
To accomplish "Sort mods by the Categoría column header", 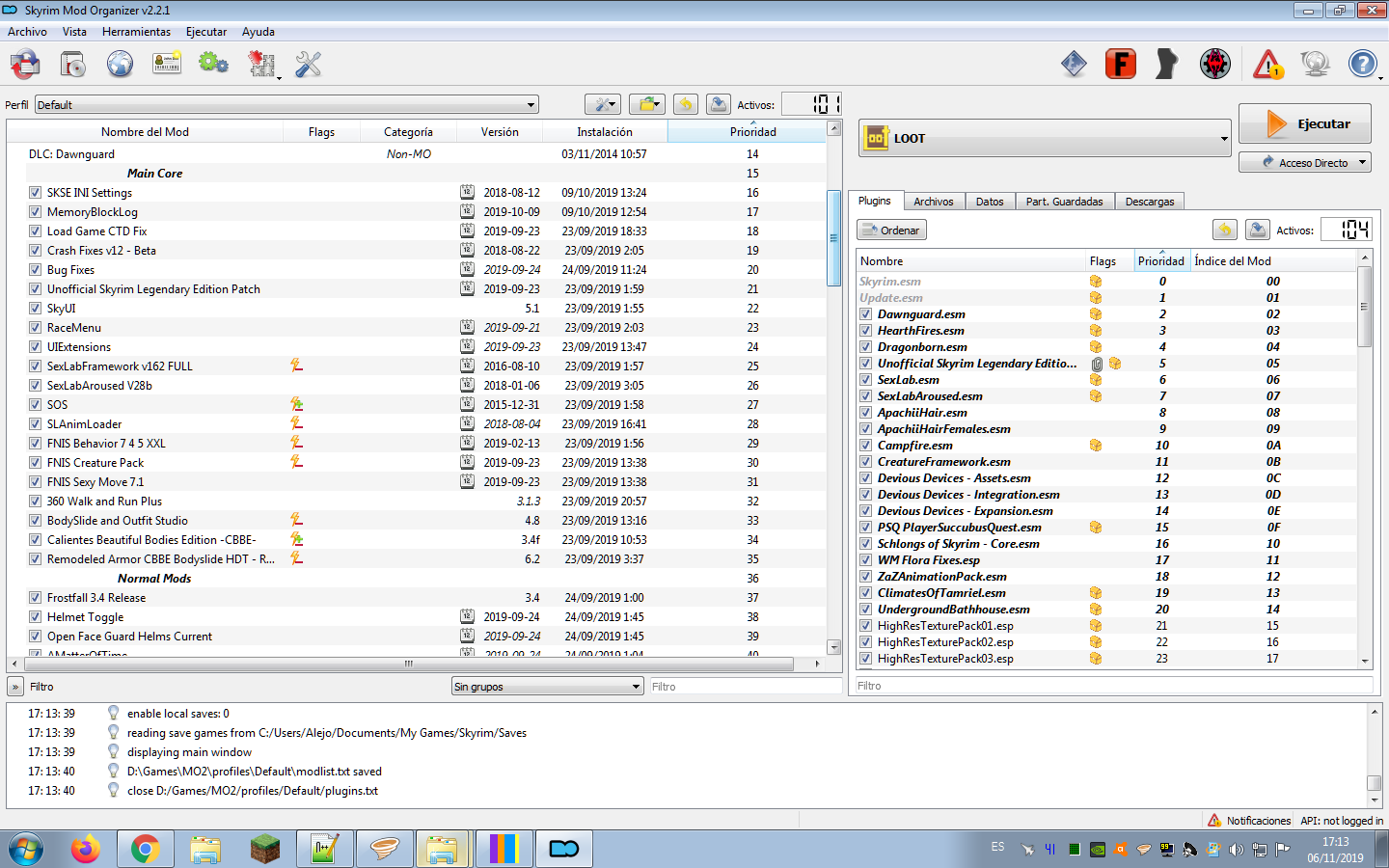I will click(x=408, y=132).
